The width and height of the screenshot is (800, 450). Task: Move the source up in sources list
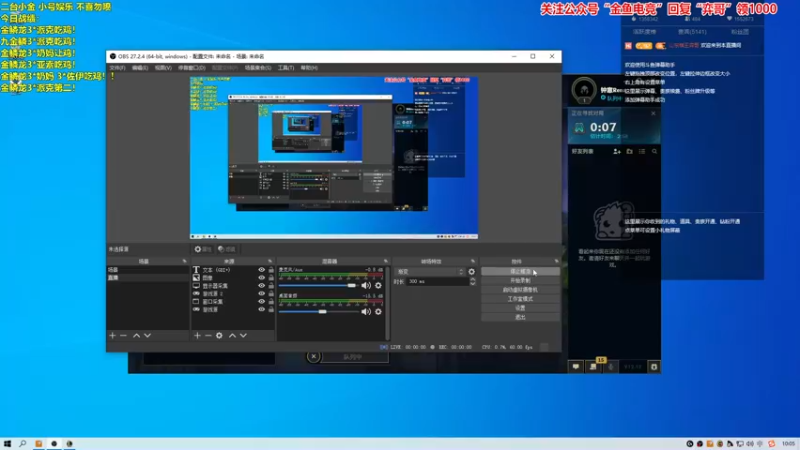point(232,336)
